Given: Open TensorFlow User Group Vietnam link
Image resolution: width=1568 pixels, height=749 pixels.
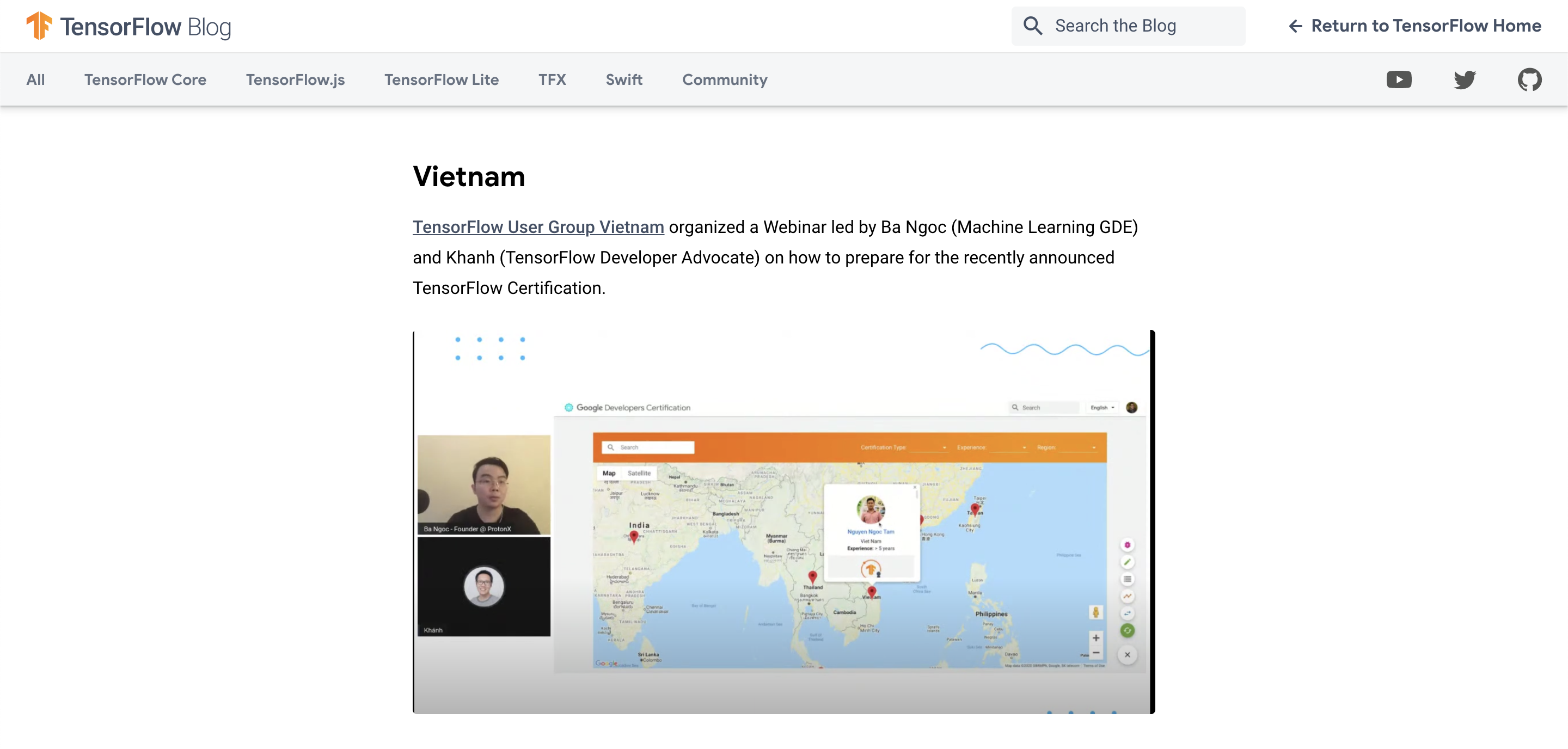Looking at the screenshot, I should click(x=537, y=227).
